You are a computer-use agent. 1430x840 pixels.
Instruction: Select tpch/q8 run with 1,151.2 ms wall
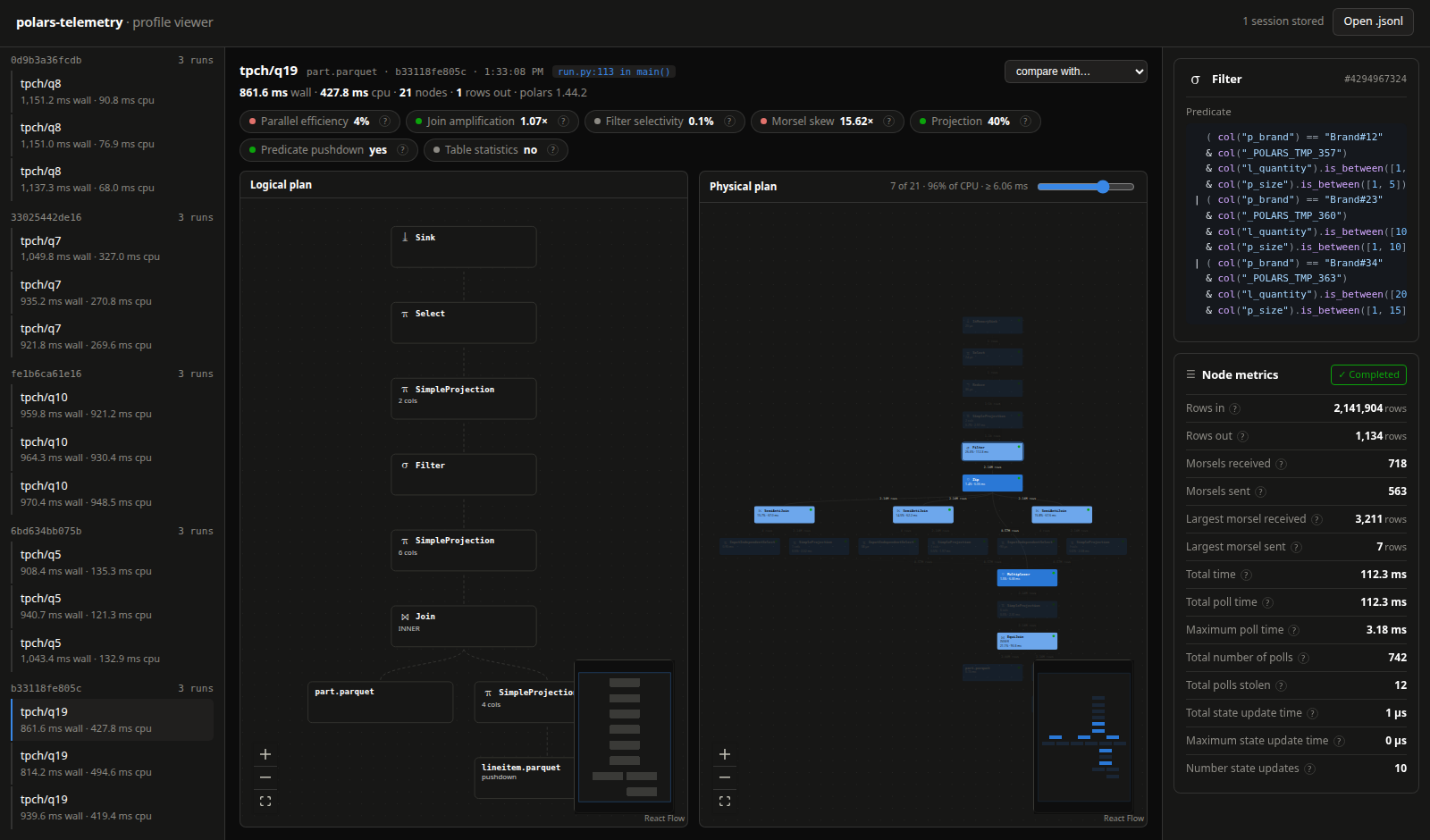tap(112, 91)
